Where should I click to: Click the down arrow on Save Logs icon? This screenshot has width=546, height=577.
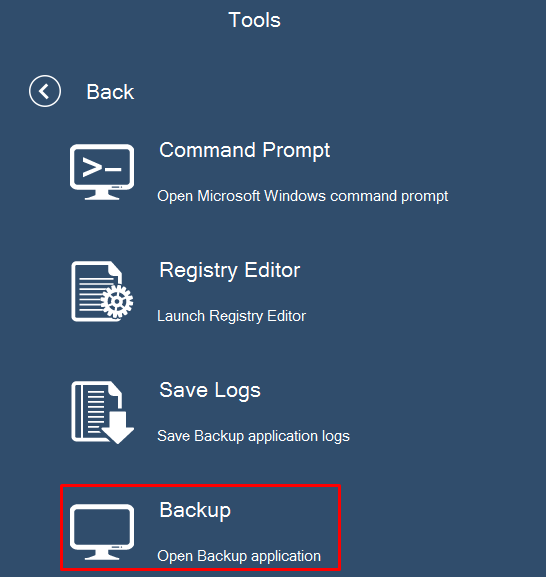tap(118, 428)
